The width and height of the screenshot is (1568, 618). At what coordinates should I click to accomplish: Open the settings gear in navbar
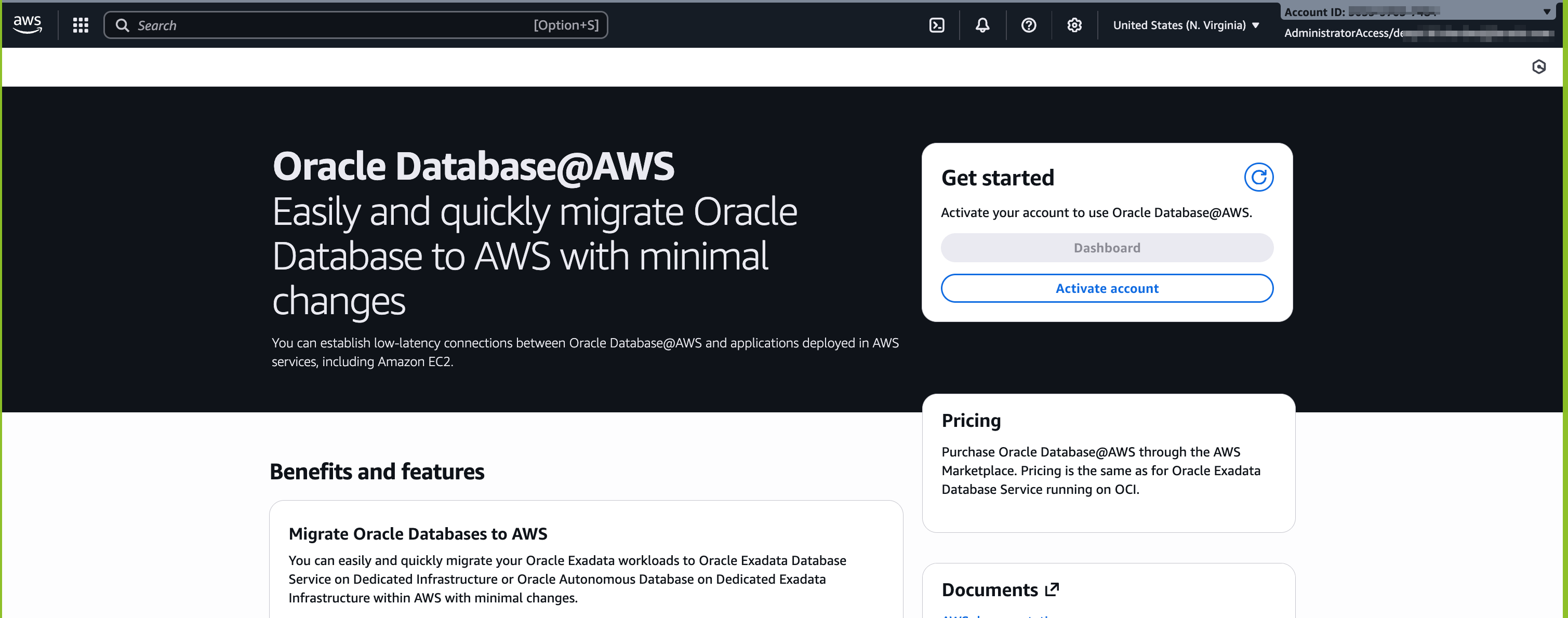1074,25
